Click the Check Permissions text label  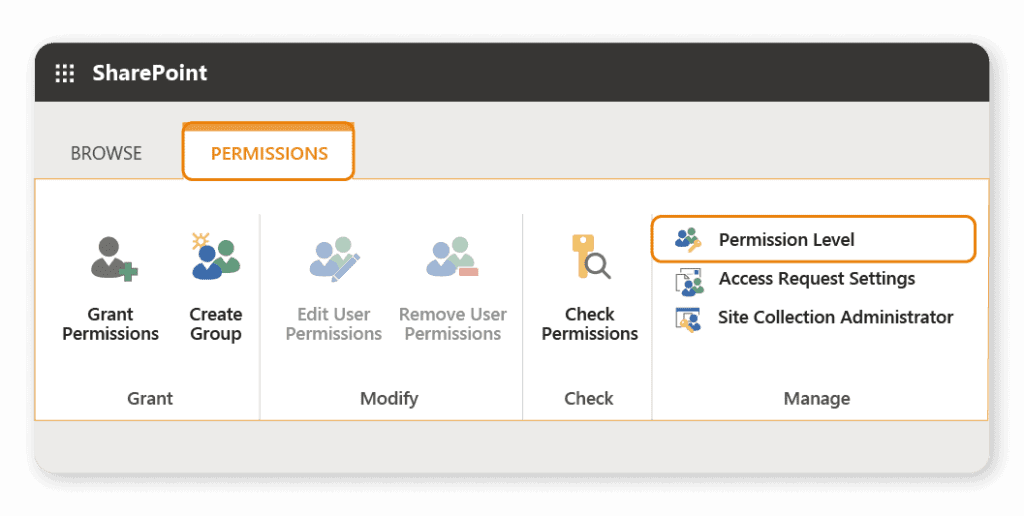tap(589, 324)
